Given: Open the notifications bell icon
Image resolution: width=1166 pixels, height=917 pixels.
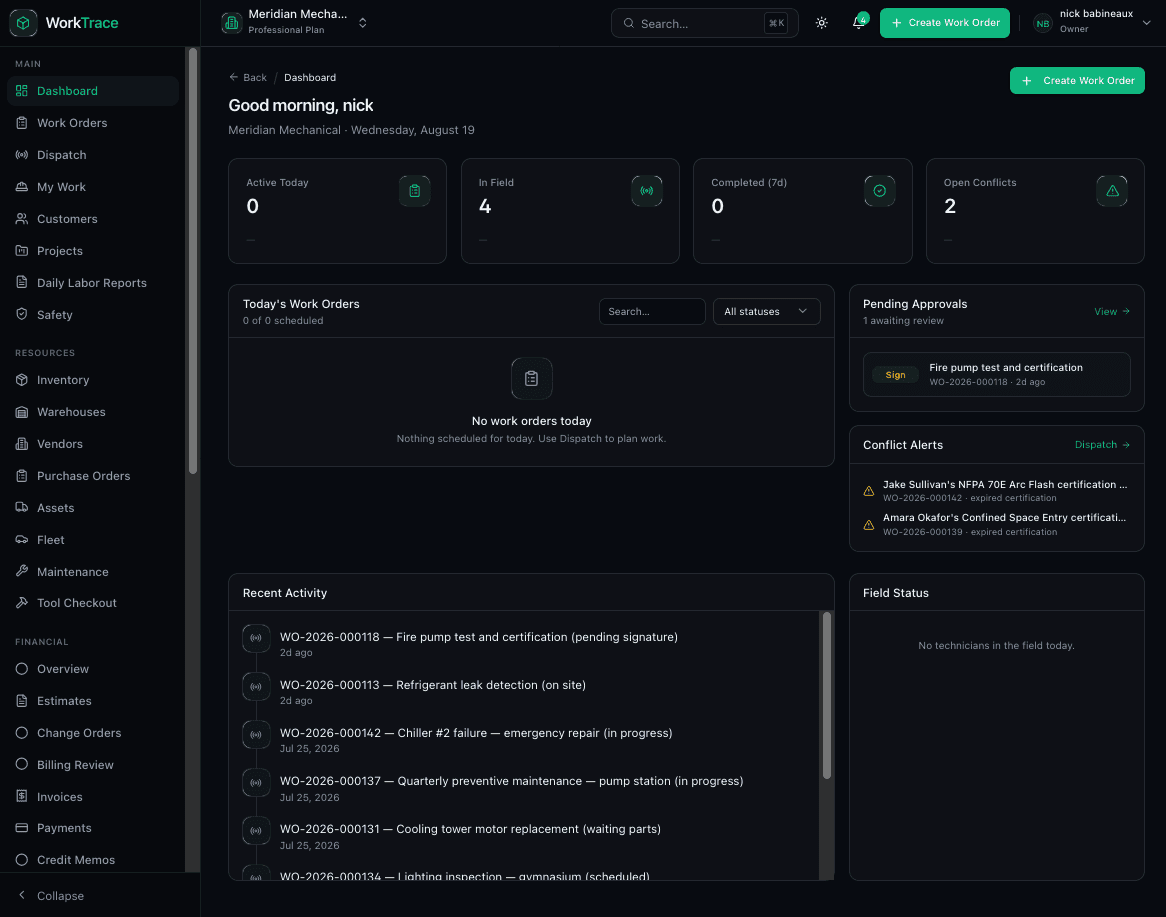Looking at the screenshot, I should click(858, 23).
